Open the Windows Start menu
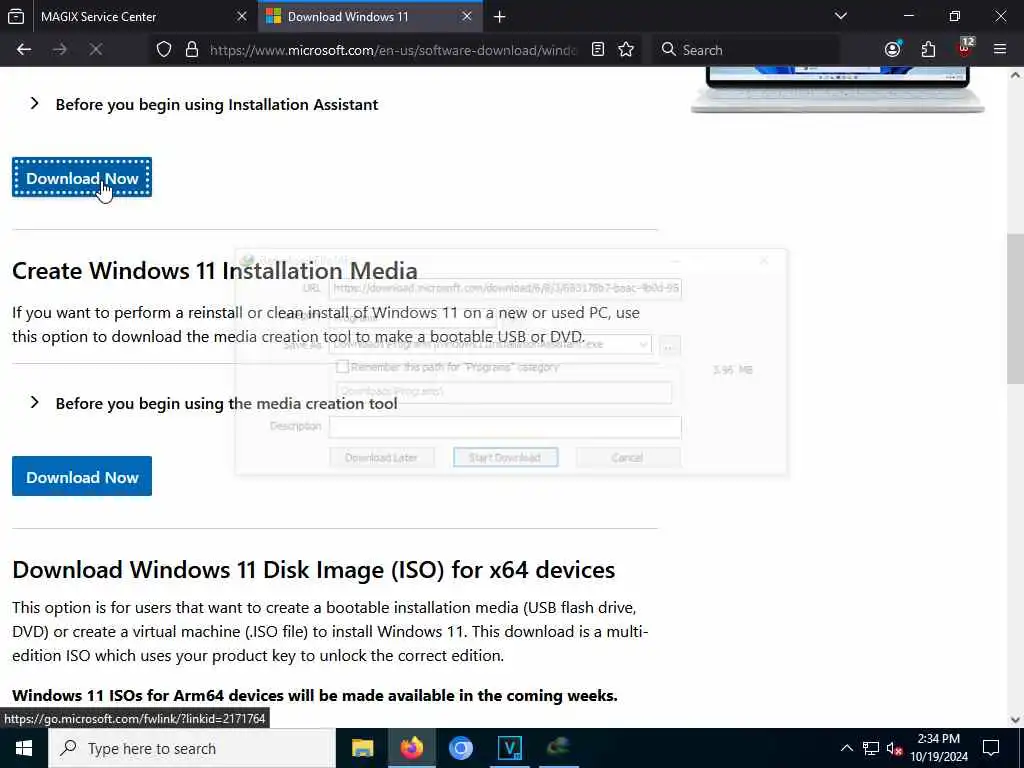This screenshot has width=1024, height=768. point(24,748)
